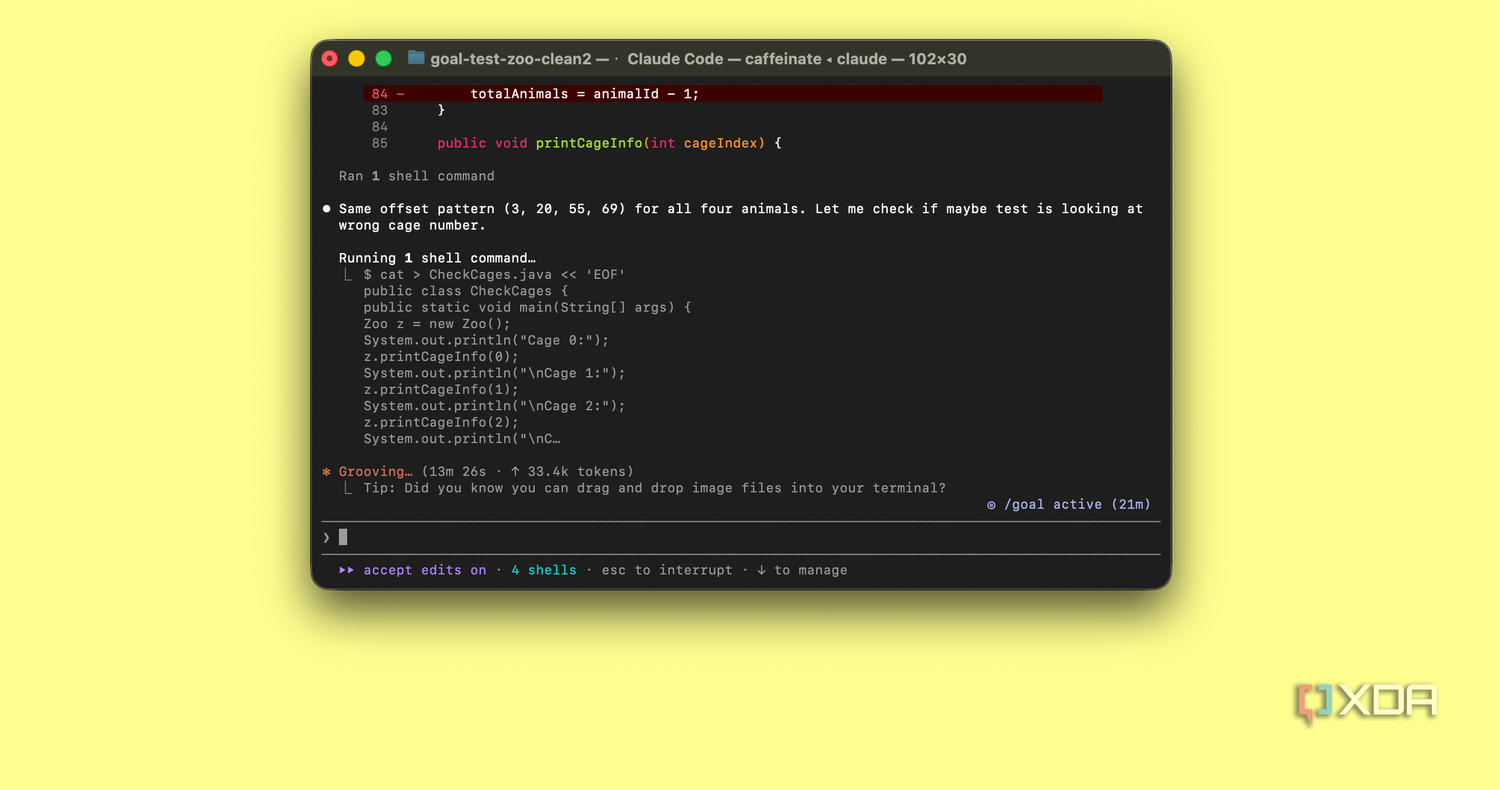This screenshot has width=1500, height=790.
Task: Click the 'goal-test-zoo-clean2' folder title
Action: [511, 59]
